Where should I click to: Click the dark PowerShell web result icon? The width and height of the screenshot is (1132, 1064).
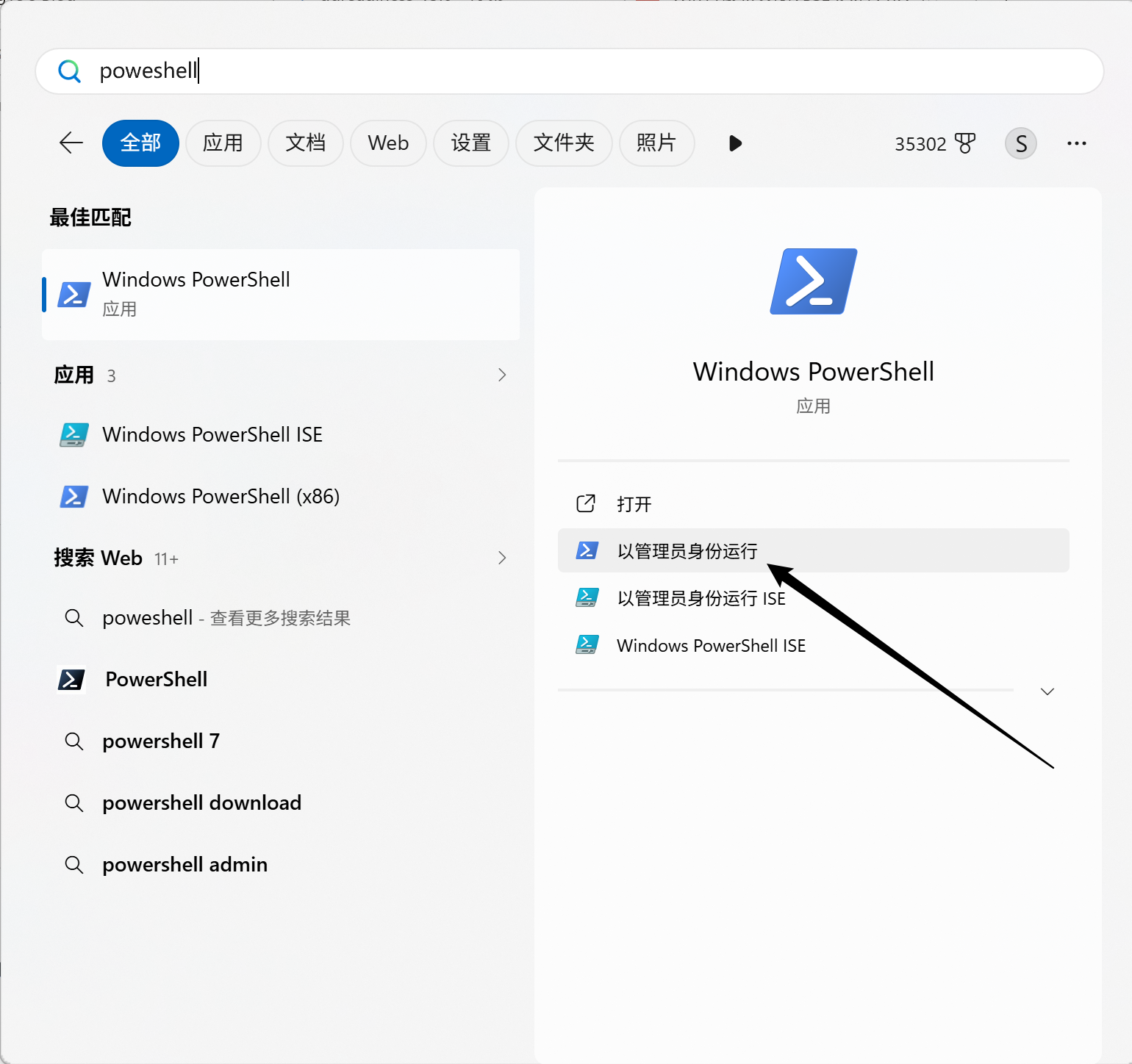[71, 680]
